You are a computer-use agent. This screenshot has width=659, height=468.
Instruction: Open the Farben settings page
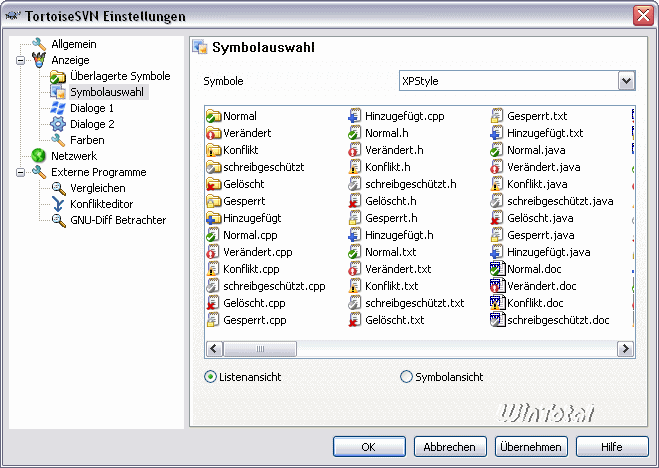click(x=87, y=140)
